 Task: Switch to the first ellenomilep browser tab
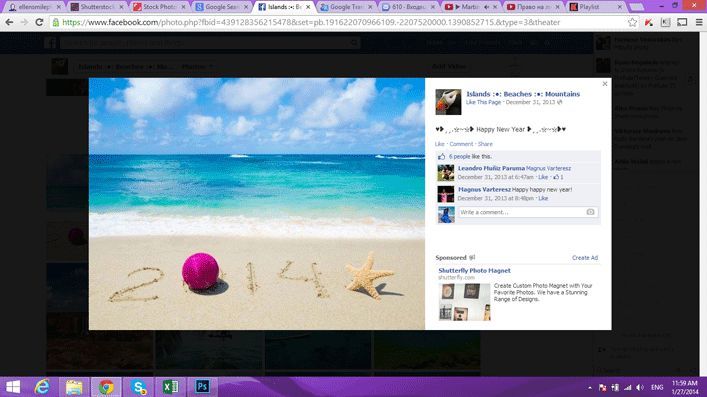pos(35,7)
